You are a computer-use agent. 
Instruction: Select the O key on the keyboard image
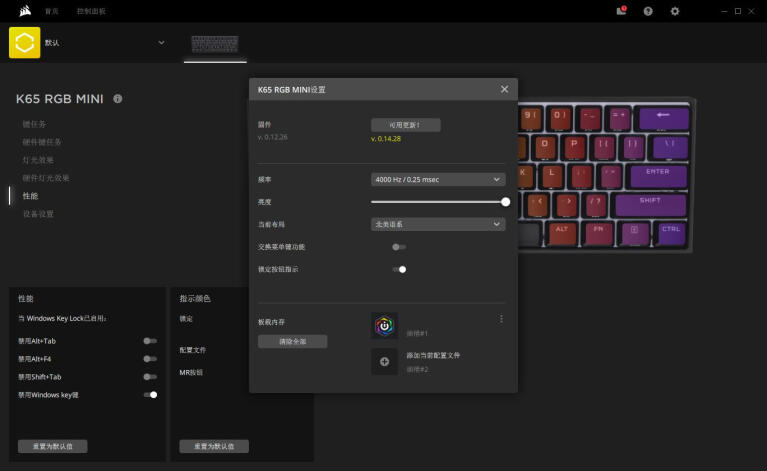544,148
